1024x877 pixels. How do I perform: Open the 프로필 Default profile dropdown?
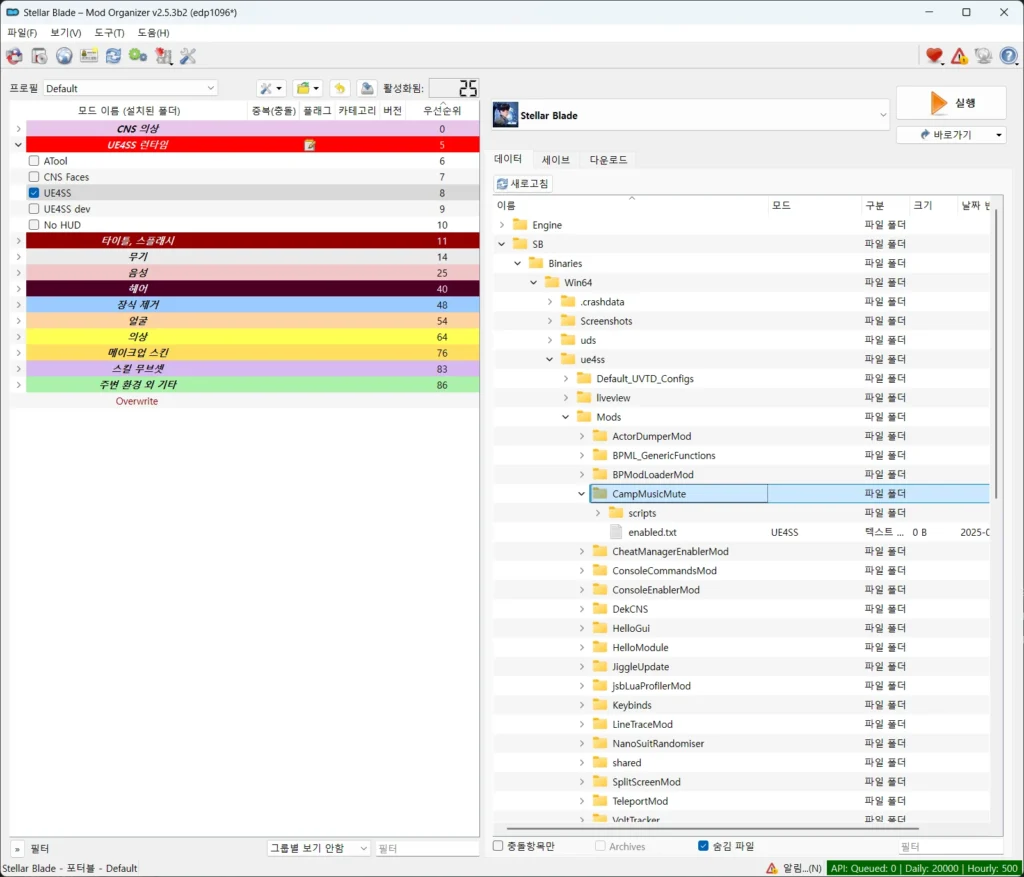point(131,88)
